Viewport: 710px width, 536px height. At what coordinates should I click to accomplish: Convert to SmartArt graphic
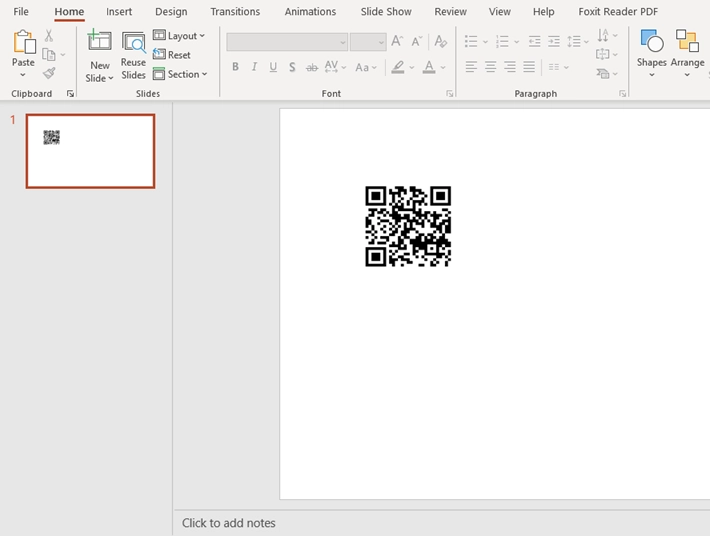607,73
